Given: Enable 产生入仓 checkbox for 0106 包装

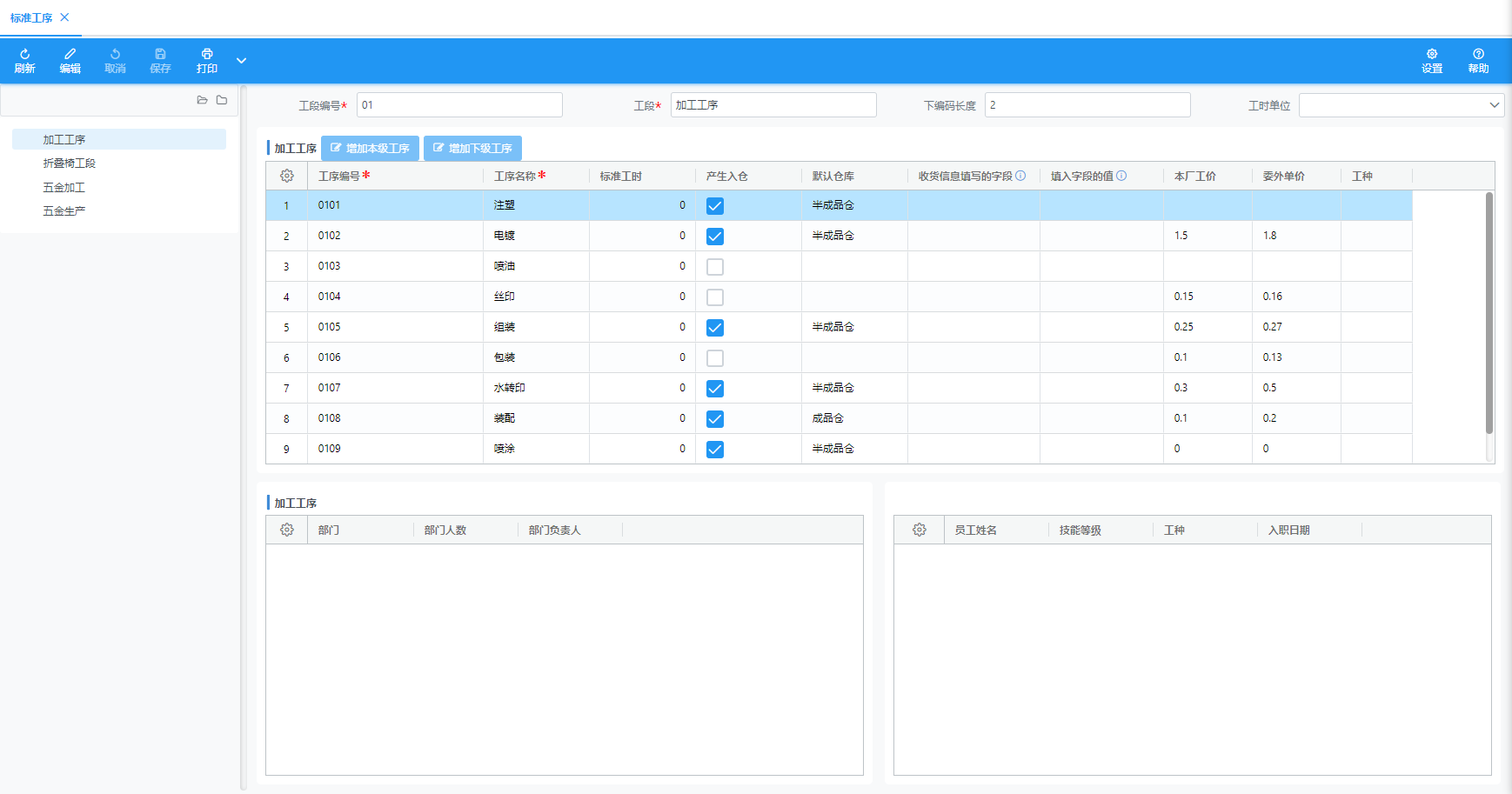Looking at the screenshot, I should pos(715,358).
